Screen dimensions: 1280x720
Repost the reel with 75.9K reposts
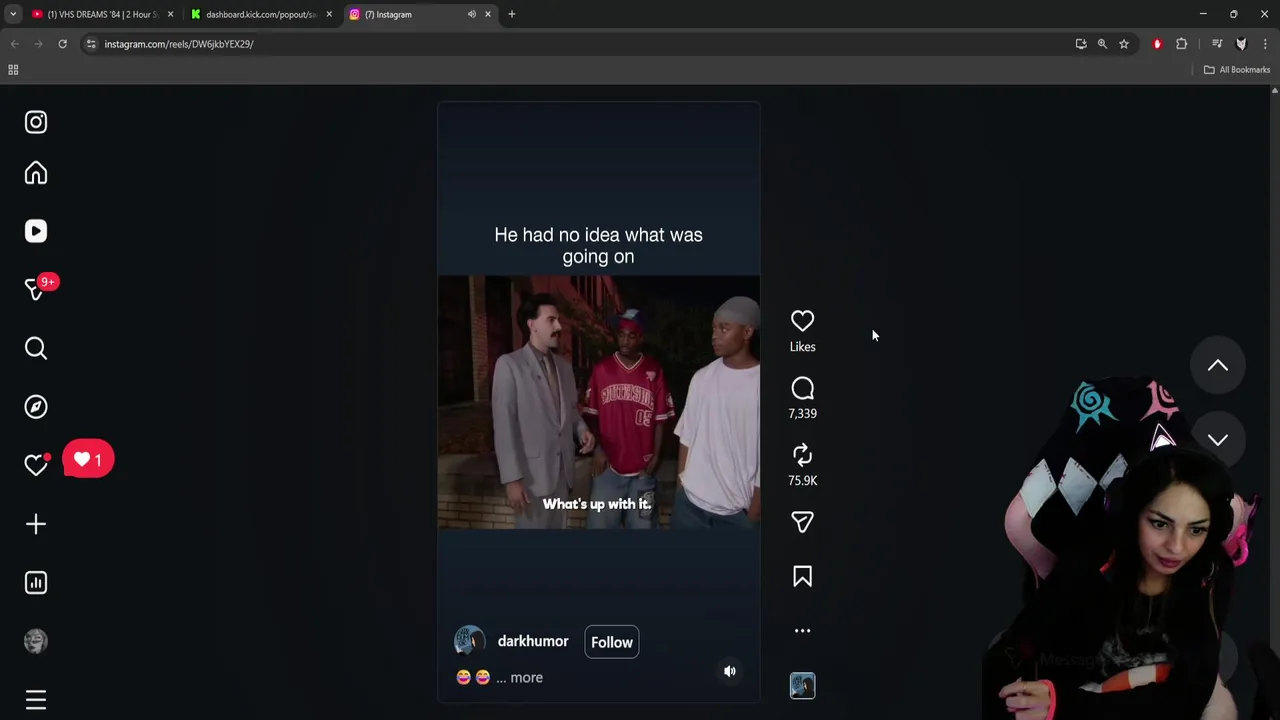[802, 455]
